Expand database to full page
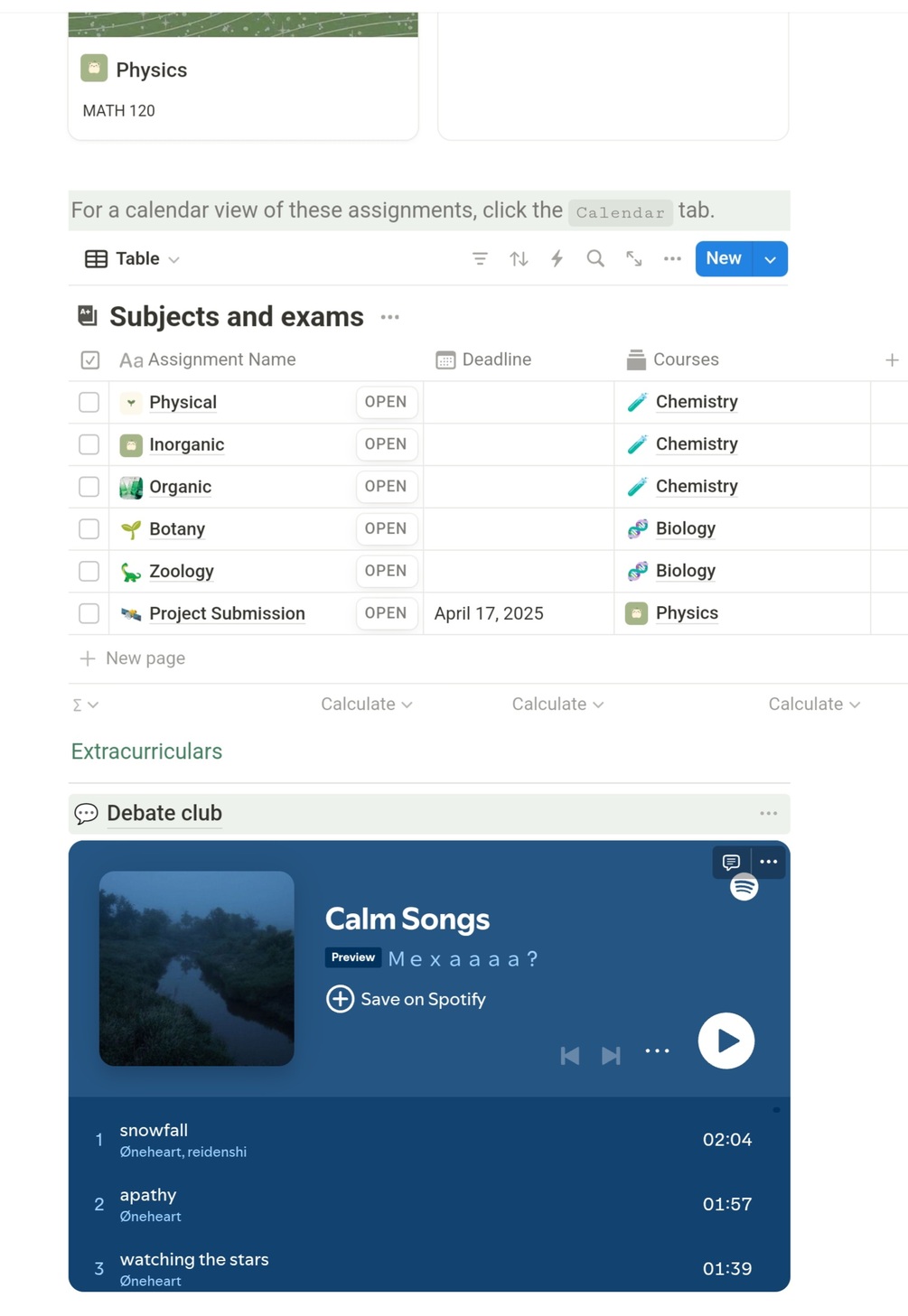Screen dimensions: 908x1316 (634, 259)
